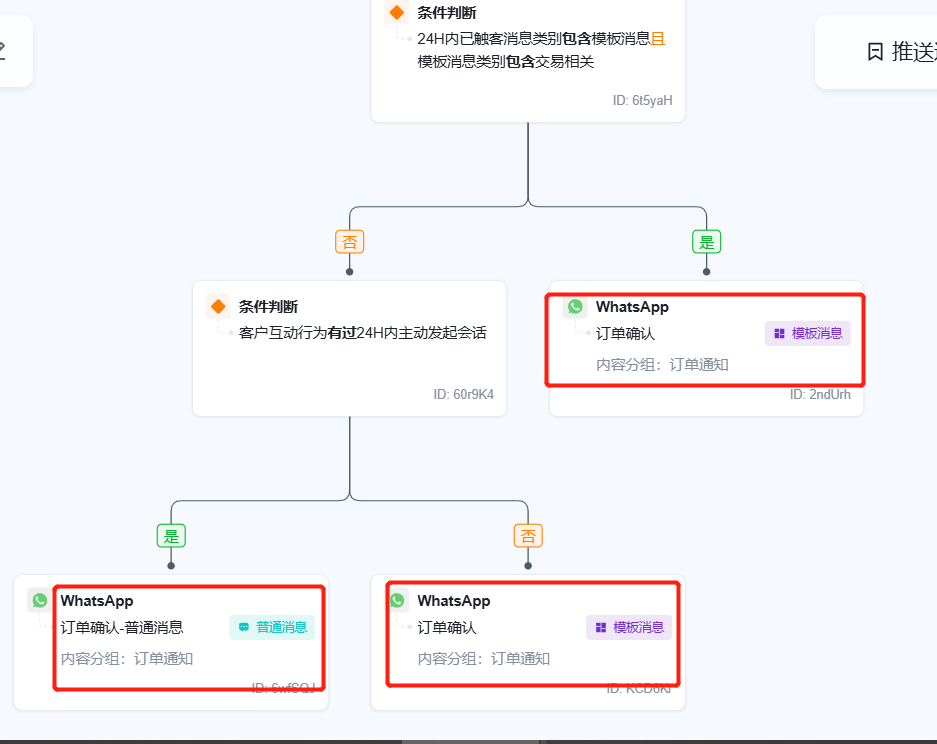This screenshot has height=744, width=937.
Task: Click the ID: 2ndUrh label
Action: point(820,394)
